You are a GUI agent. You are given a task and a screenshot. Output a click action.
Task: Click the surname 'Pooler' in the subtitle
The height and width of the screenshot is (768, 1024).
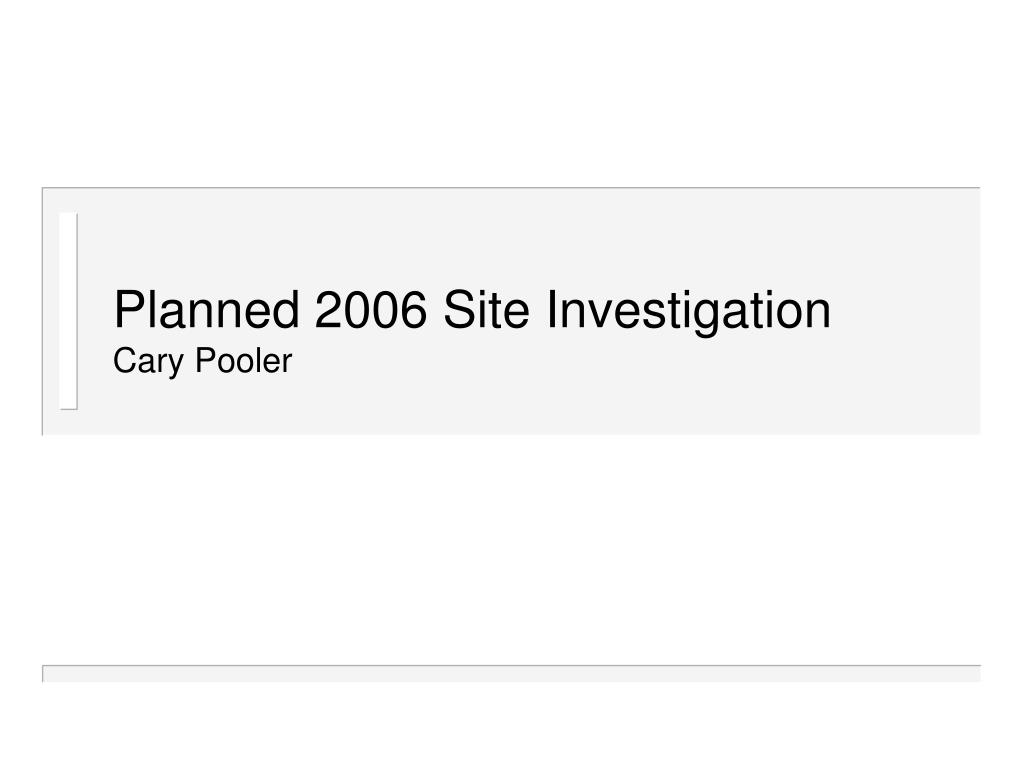pos(244,360)
